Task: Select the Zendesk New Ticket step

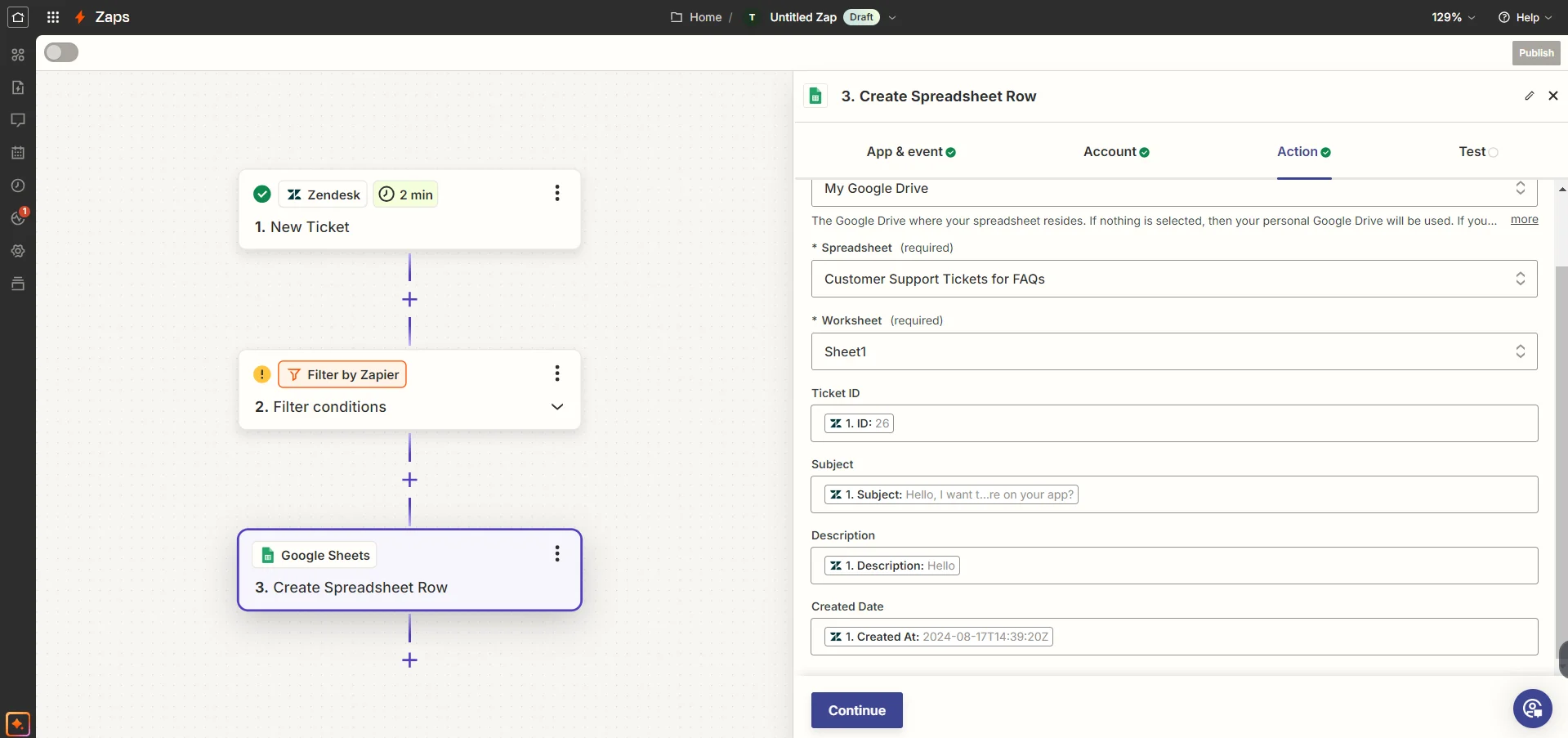Action: click(x=409, y=209)
